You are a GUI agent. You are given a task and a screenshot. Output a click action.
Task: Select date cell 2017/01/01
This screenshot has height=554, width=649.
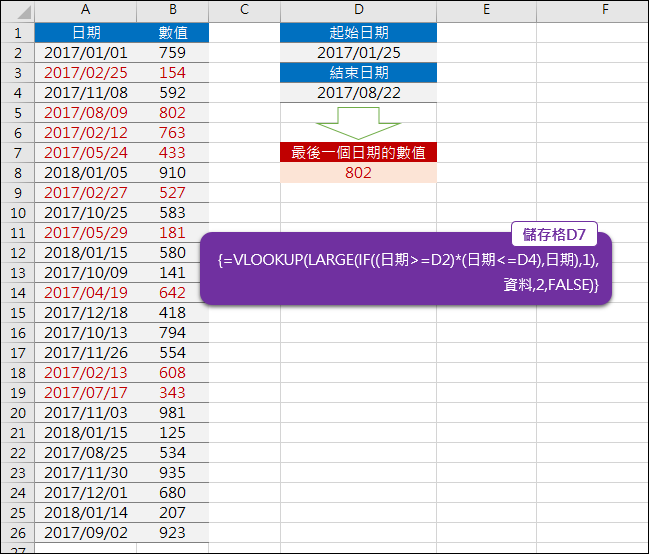point(86,53)
